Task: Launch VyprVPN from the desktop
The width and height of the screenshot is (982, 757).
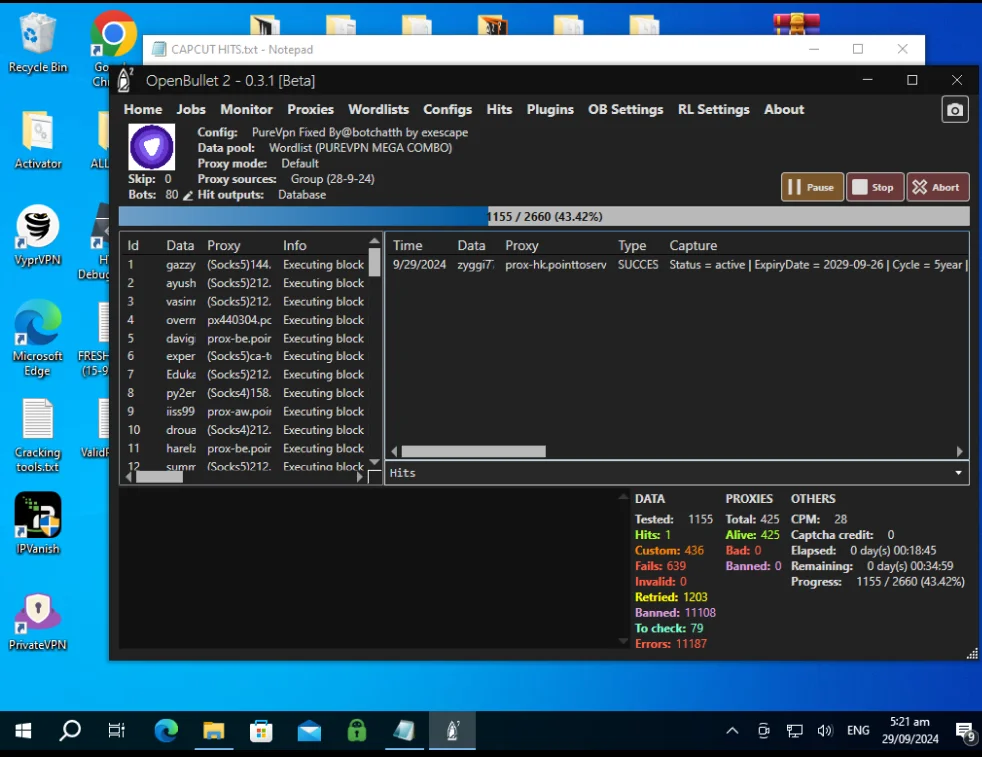Action: click(x=38, y=235)
